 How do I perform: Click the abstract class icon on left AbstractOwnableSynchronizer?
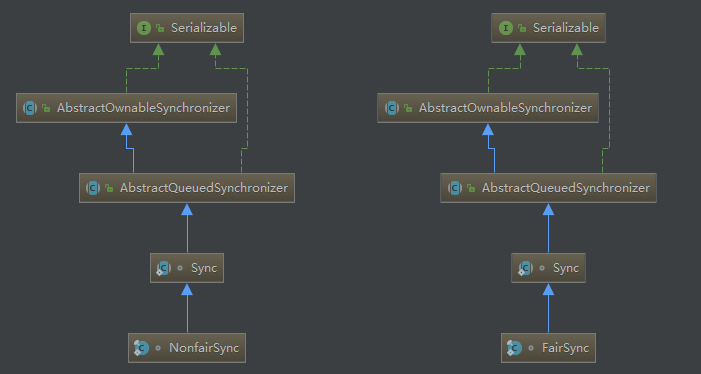(x=30, y=108)
